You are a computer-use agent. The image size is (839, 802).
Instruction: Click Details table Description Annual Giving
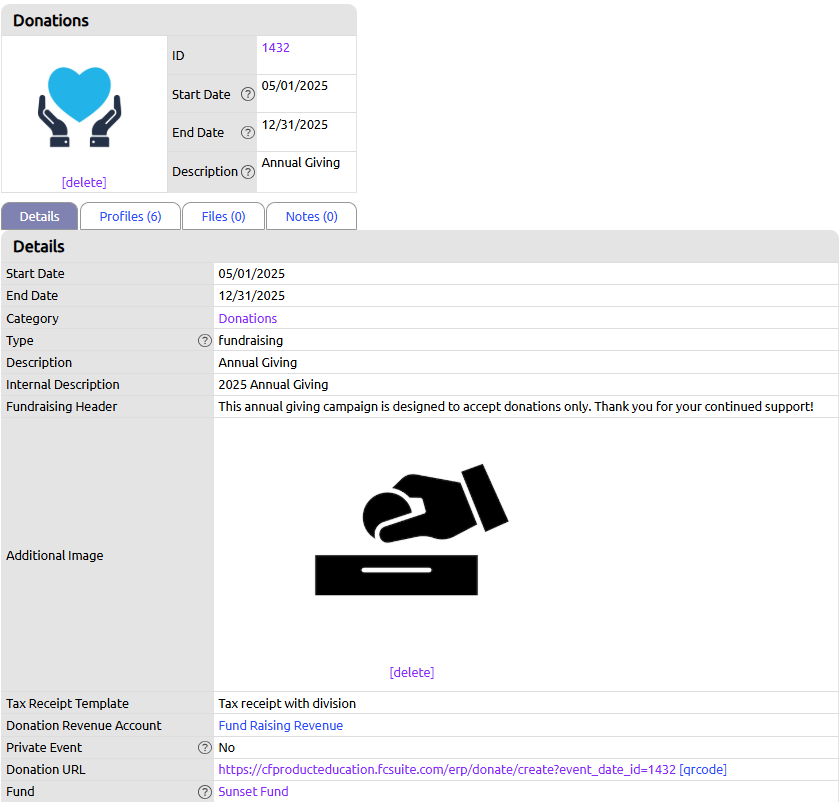[257, 363]
